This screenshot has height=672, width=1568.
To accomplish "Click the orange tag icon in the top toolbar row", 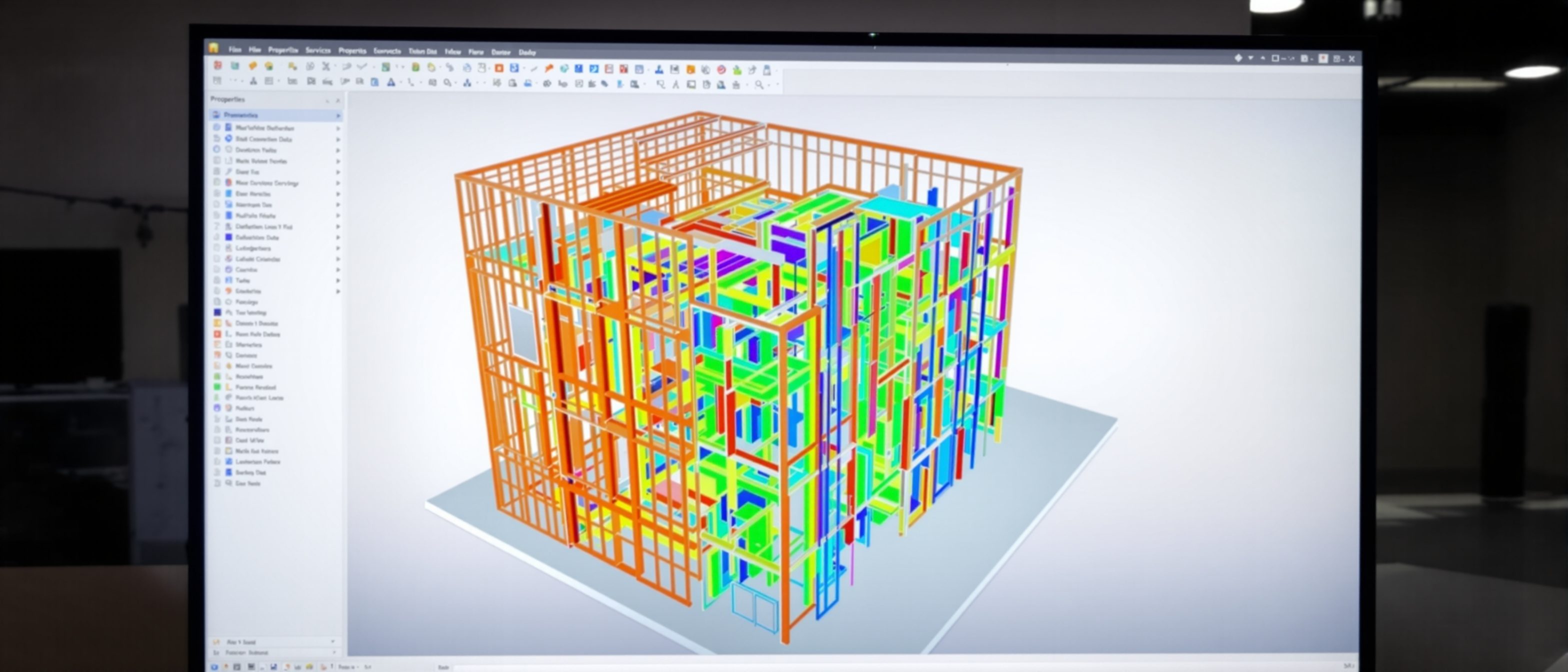I will click(x=253, y=65).
